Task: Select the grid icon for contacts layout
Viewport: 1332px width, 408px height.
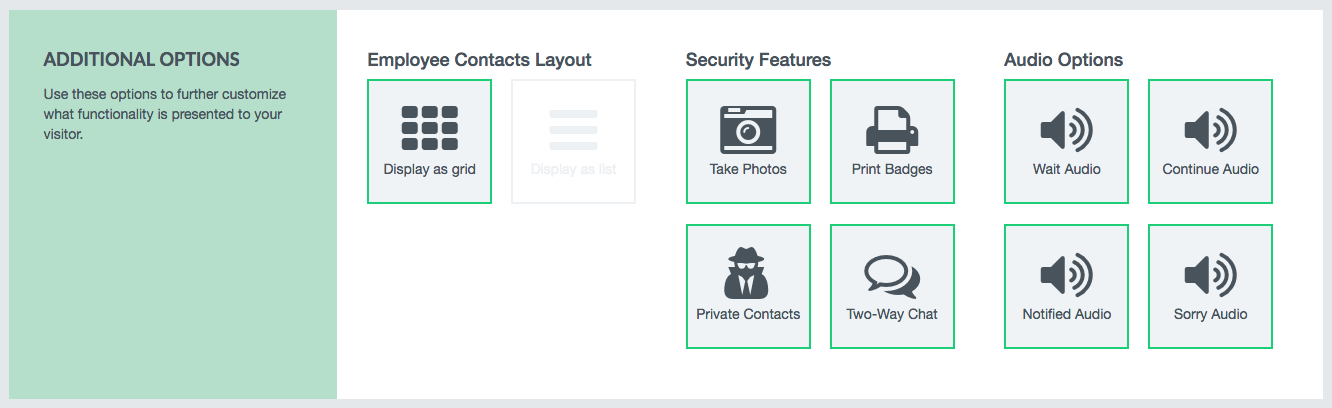Action: 430,129
